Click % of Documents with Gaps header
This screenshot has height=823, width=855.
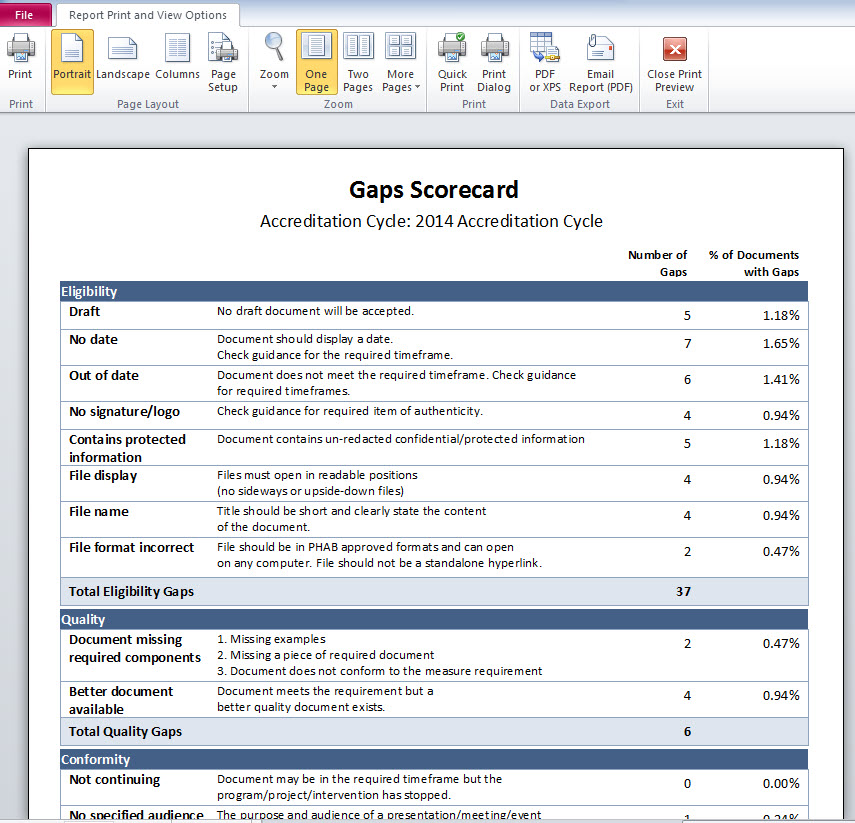click(x=754, y=263)
